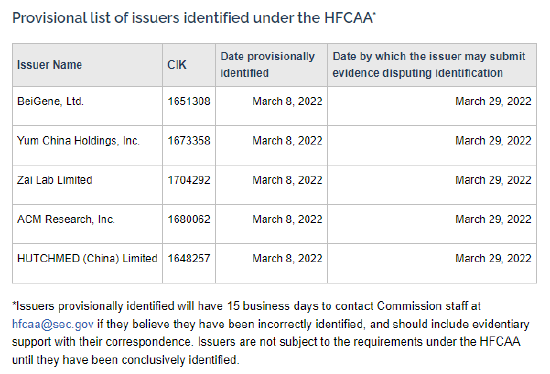Click the evidence disputing identification column header
This screenshot has height=374, width=550.
click(x=432, y=65)
